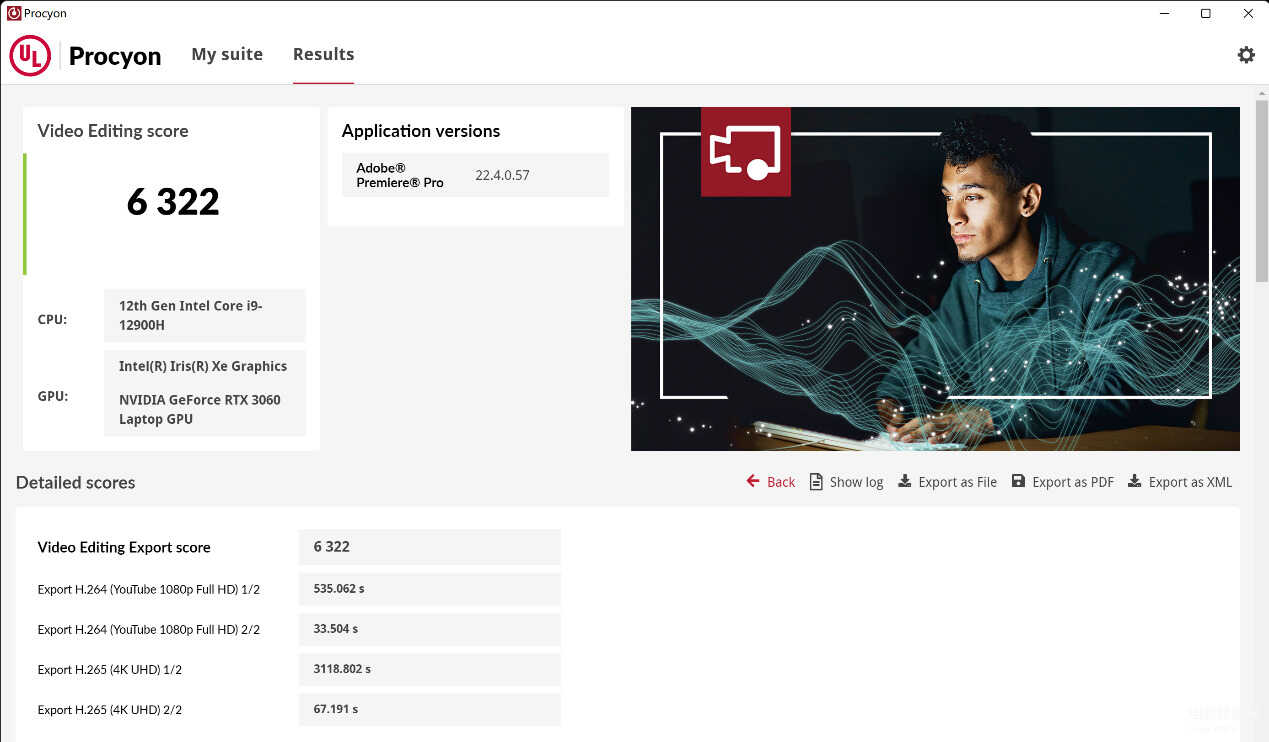The height and width of the screenshot is (742, 1269).
Task: Click the 3118.802 s value
Action: click(x=342, y=669)
